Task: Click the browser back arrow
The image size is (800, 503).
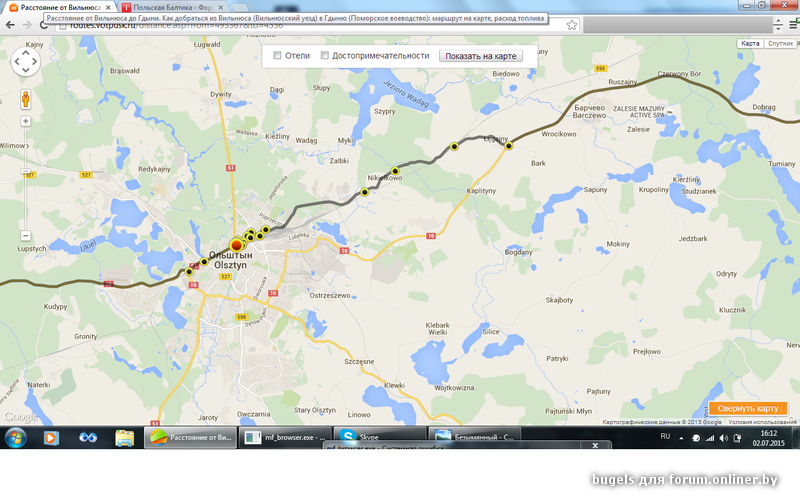Action: 10,24
